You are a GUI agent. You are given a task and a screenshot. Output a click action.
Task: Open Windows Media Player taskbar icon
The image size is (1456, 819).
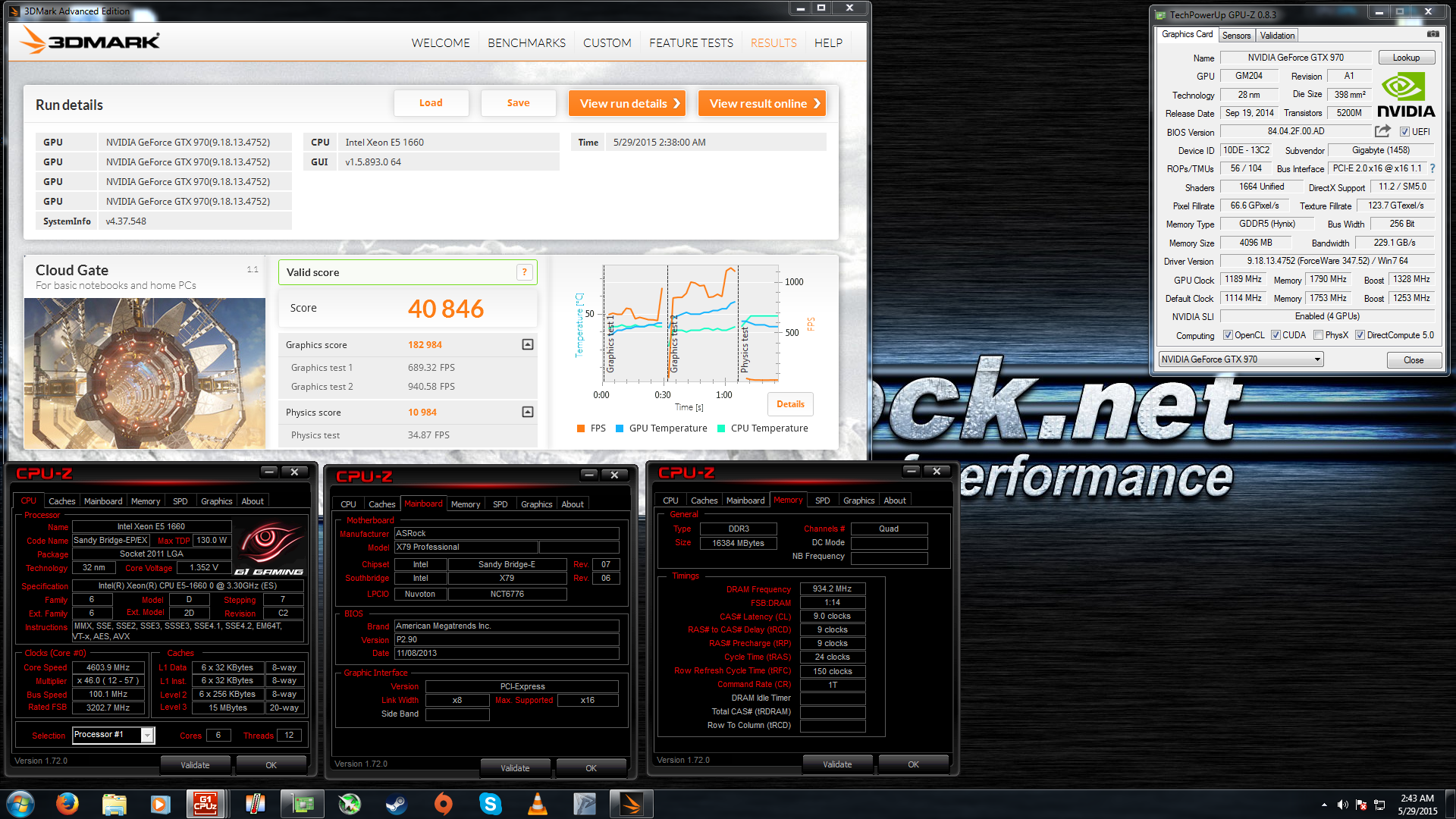(160, 803)
